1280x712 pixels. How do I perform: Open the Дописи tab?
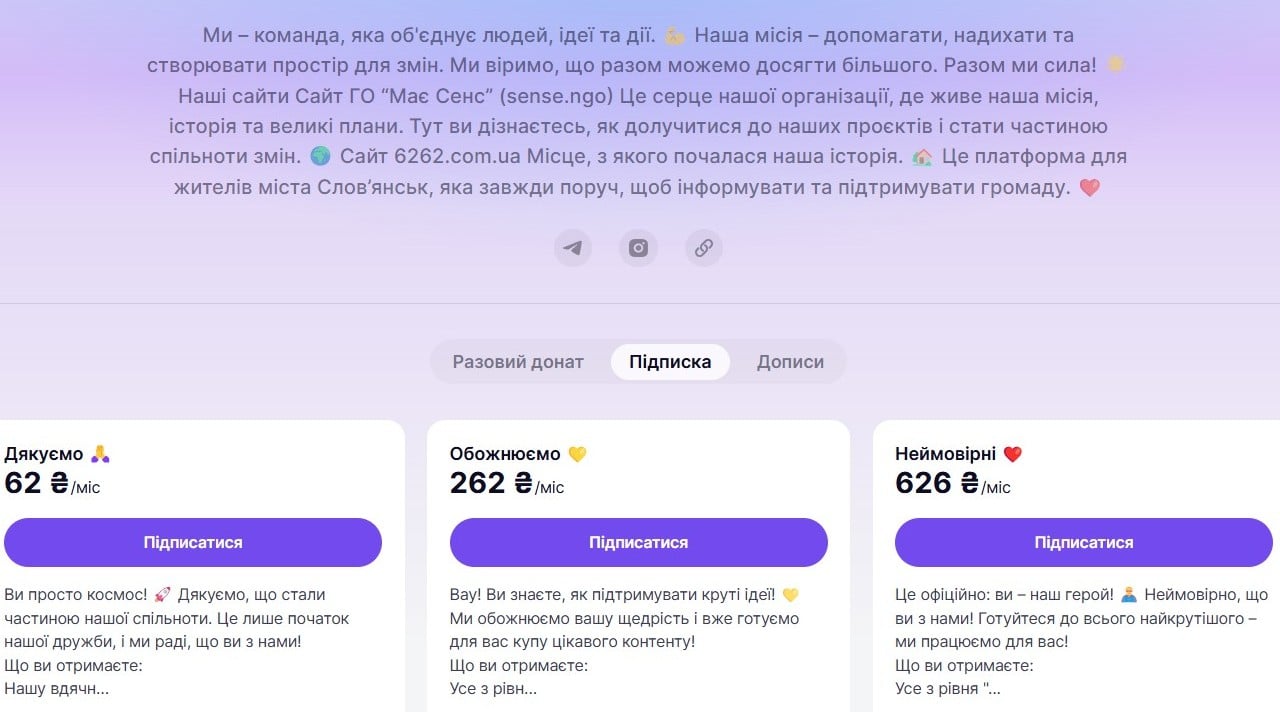coord(790,362)
